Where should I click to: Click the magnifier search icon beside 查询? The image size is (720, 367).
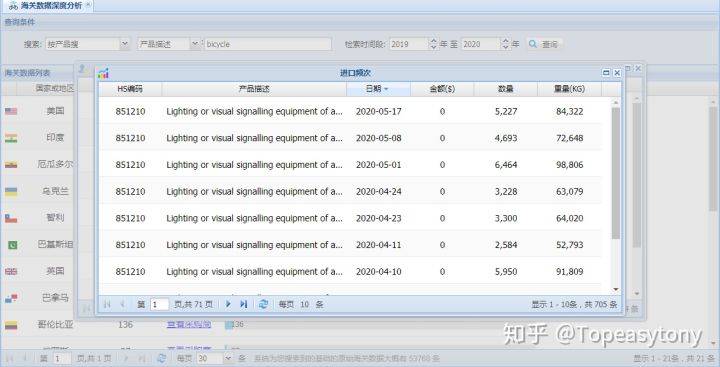point(533,44)
